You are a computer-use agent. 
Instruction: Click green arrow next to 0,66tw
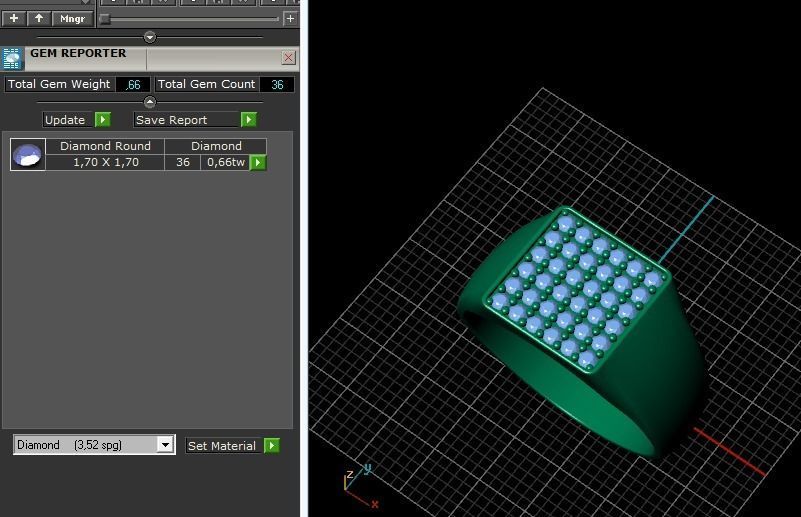[x=258, y=162]
